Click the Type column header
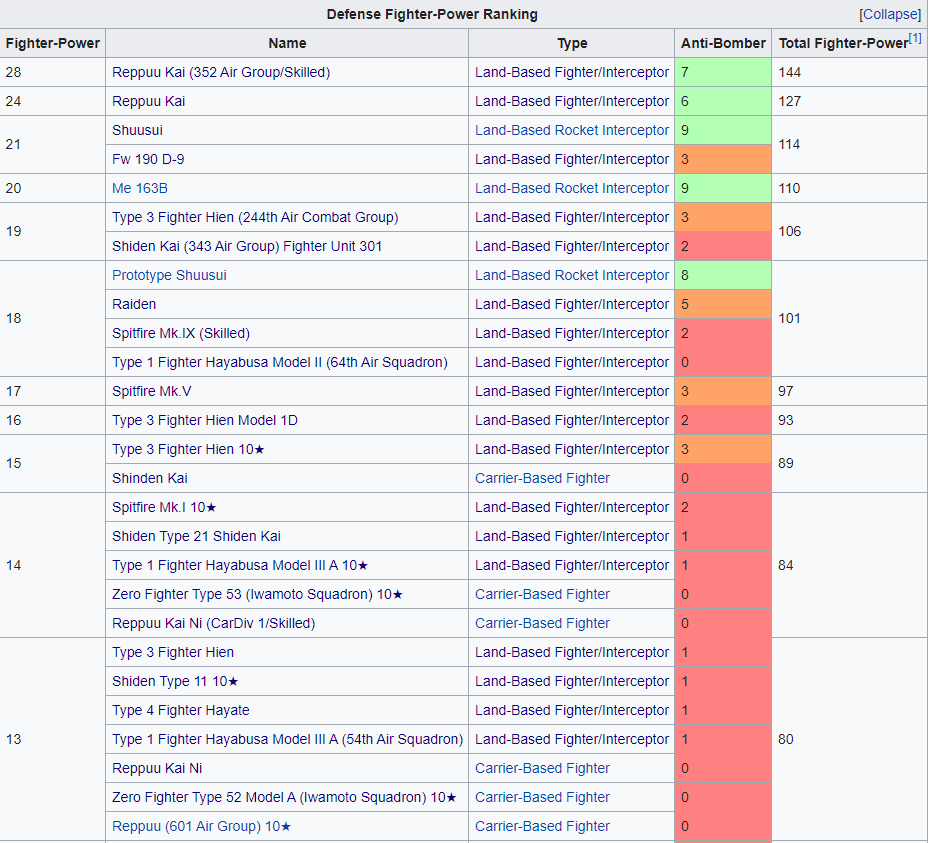This screenshot has height=843, width=929. tap(572, 43)
